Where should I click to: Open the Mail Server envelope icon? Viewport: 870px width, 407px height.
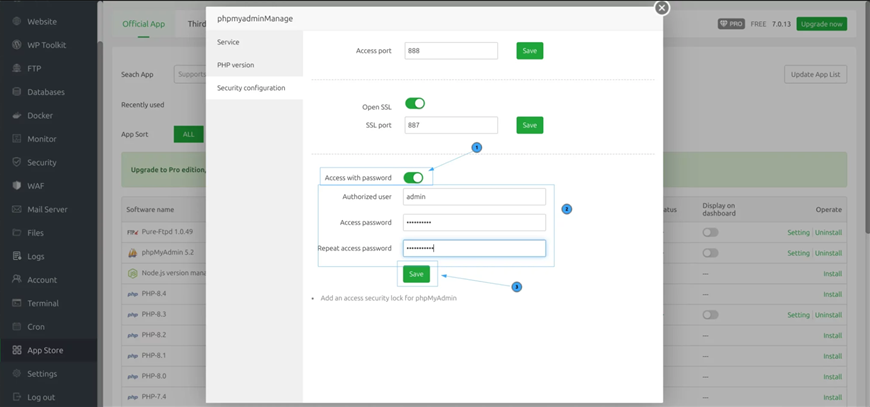click(x=17, y=209)
